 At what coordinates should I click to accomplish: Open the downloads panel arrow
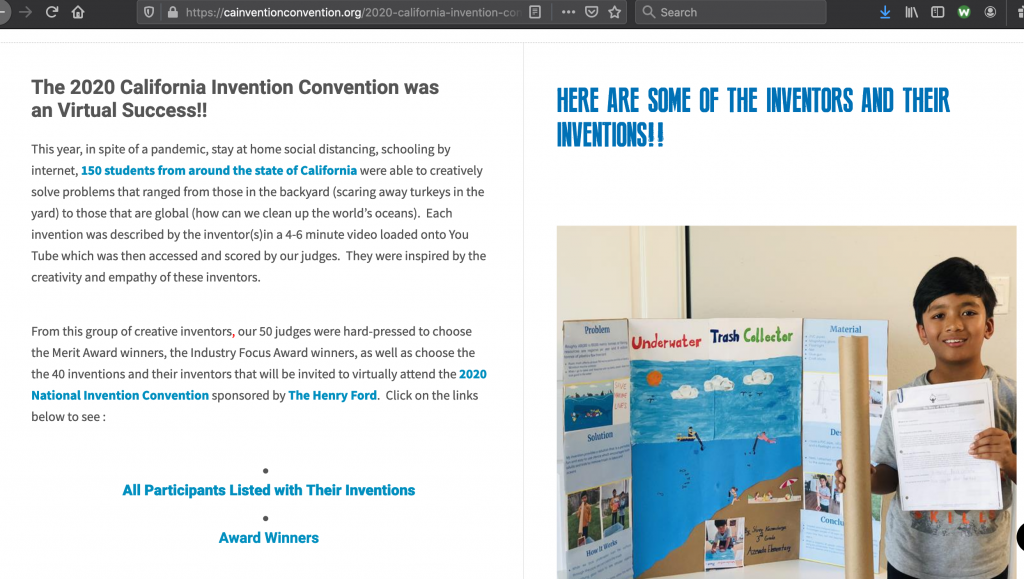(885, 12)
